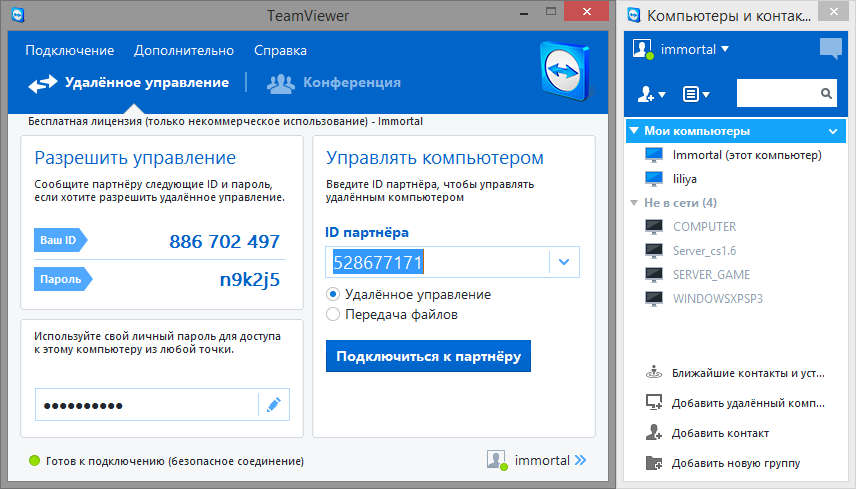Screen dimensions: 856x489
Task: Click TeamViewer title bar app icon
Action: [x=18, y=14]
